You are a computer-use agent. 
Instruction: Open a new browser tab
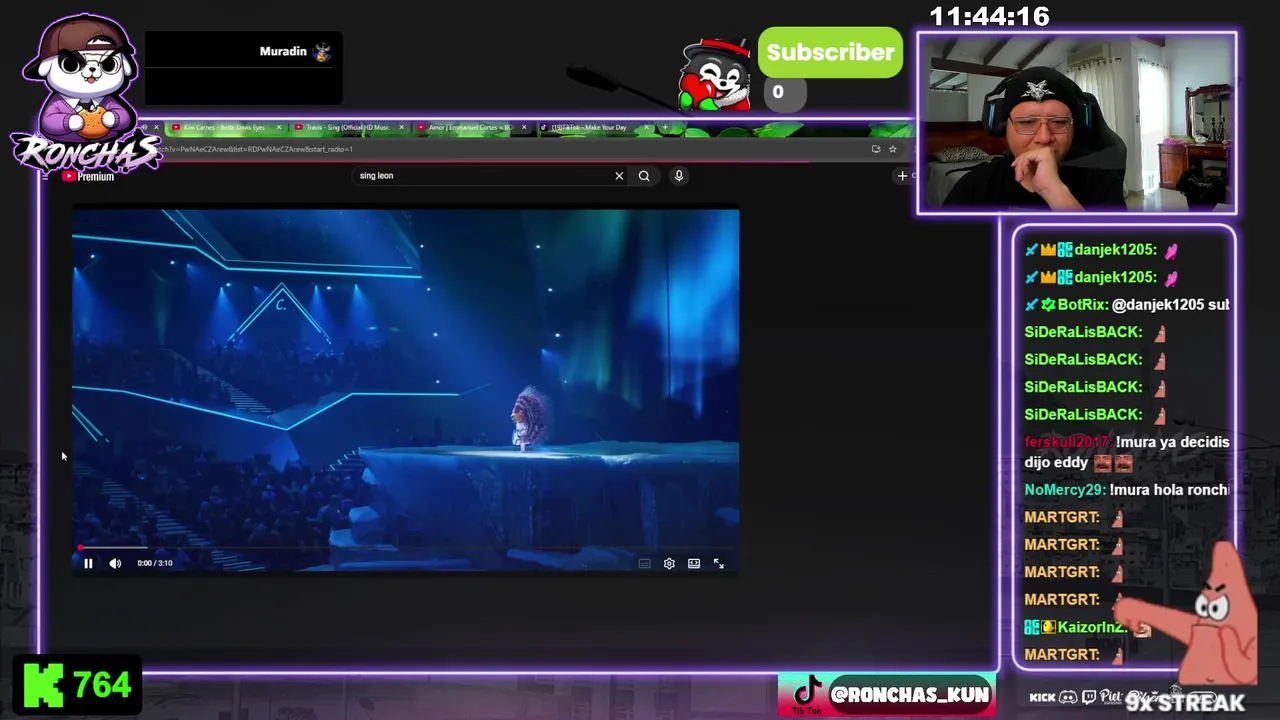665,128
